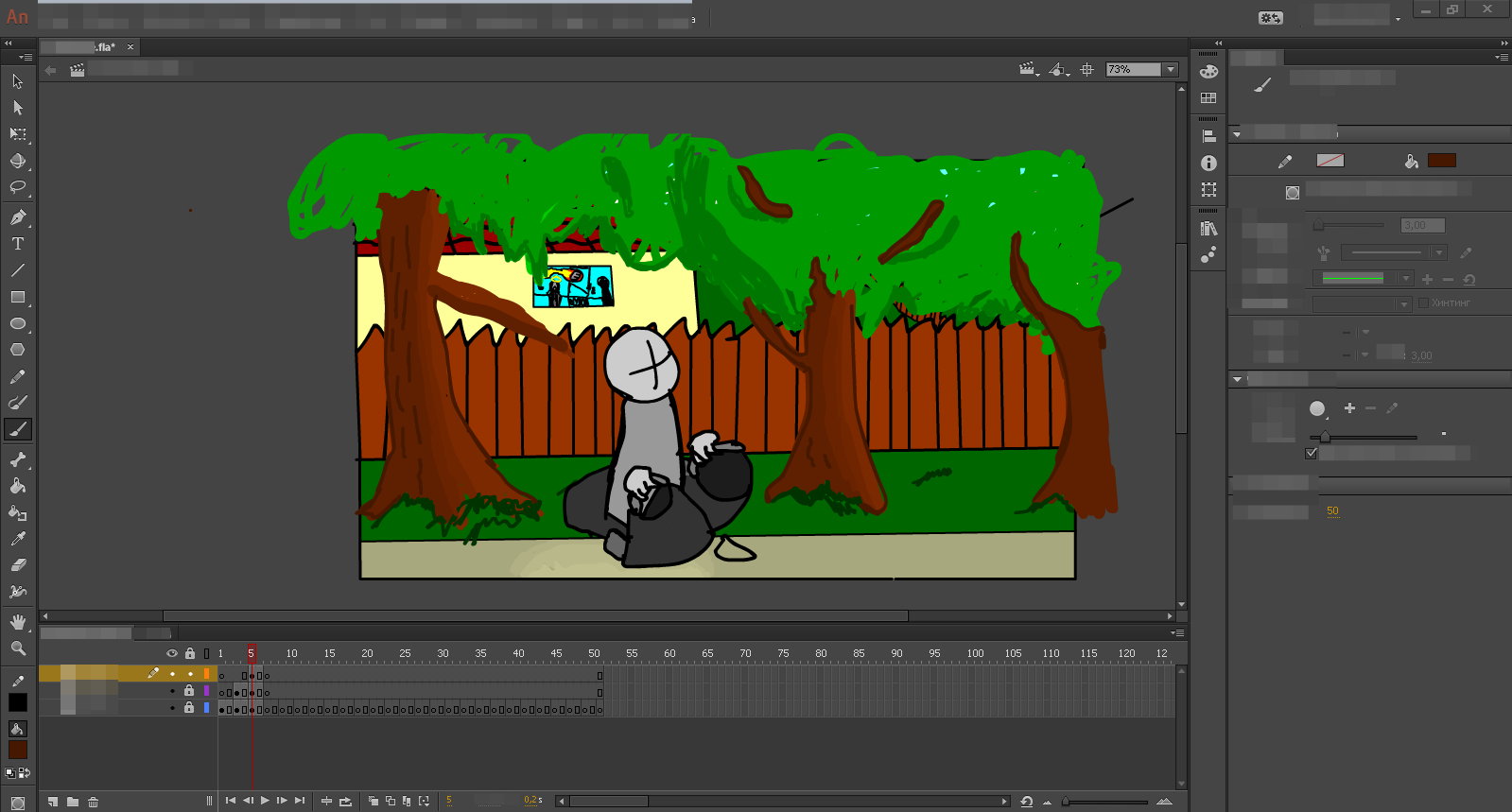This screenshot has width=1512, height=812.
Task: Select the Line tool
Action: click(17, 270)
